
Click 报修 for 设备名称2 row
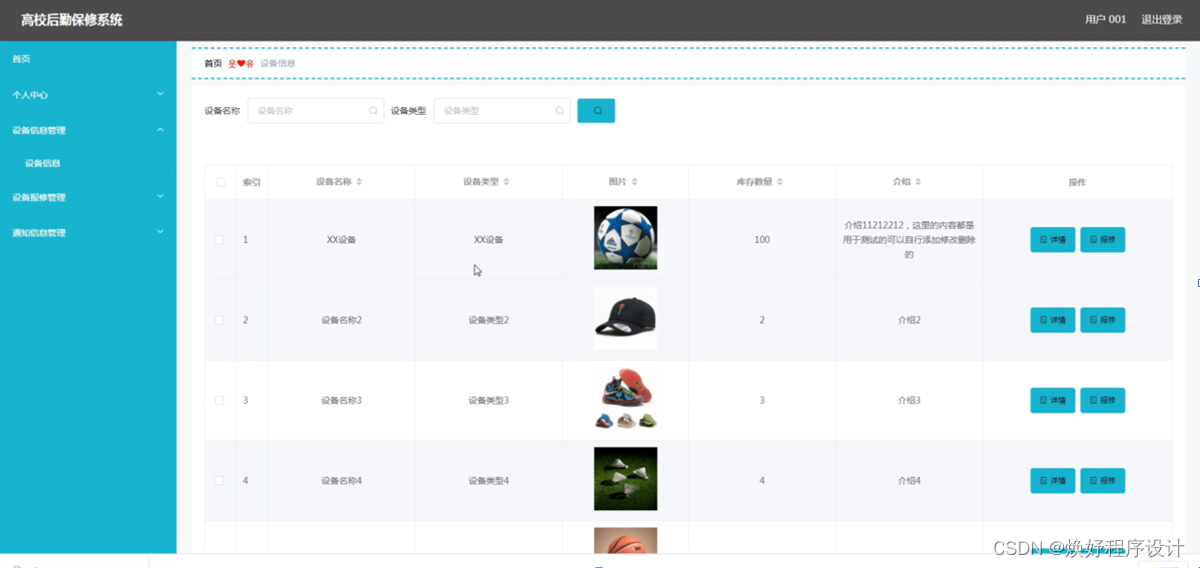pyautogui.click(x=1103, y=320)
